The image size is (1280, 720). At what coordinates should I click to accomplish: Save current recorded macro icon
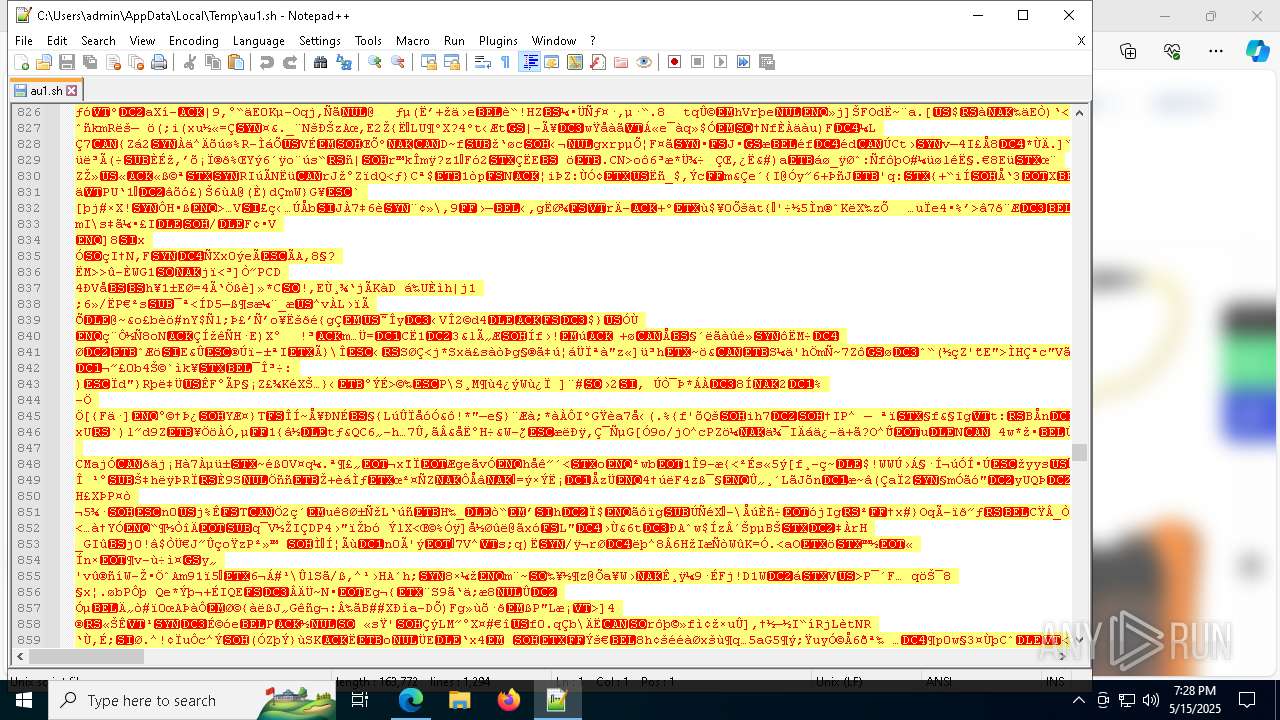tap(767, 62)
